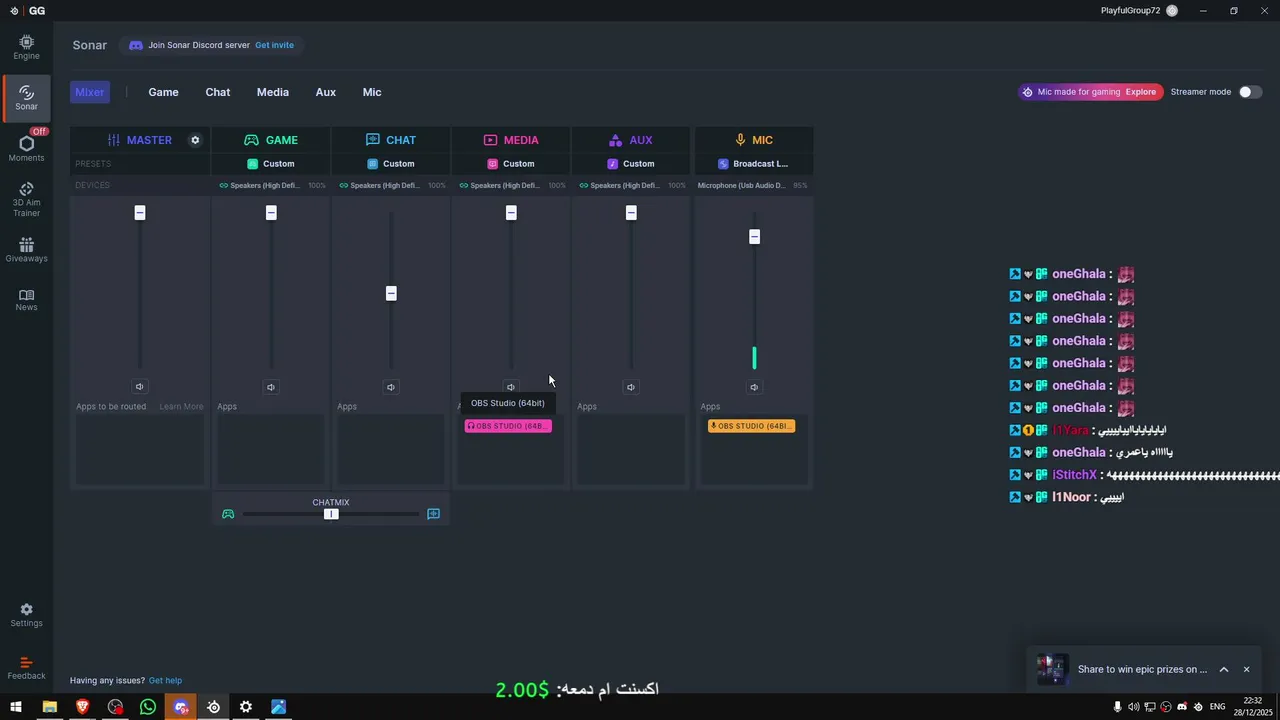Image resolution: width=1280 pixels, height=720 pixels.
Task: Toggle Streamer mode switch
Action: [x=1250, y=92]
